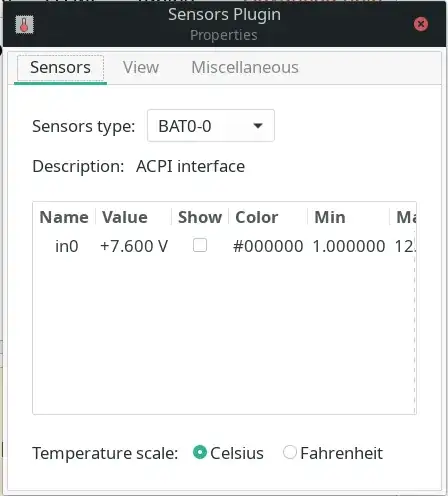Open the Sensors type BAT0-0 dropdown

(x=211, y=126)
